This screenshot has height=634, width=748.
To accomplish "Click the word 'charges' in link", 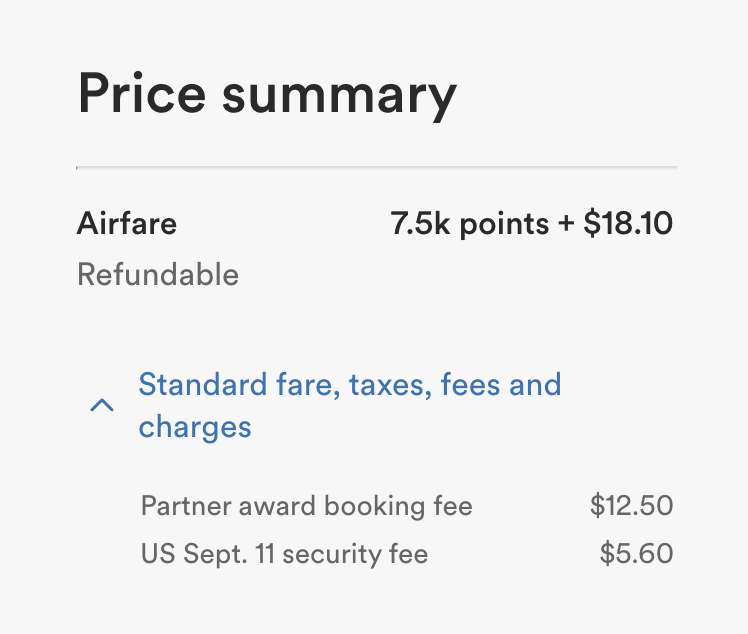I will pyautogui.click(x=194, y=428).
